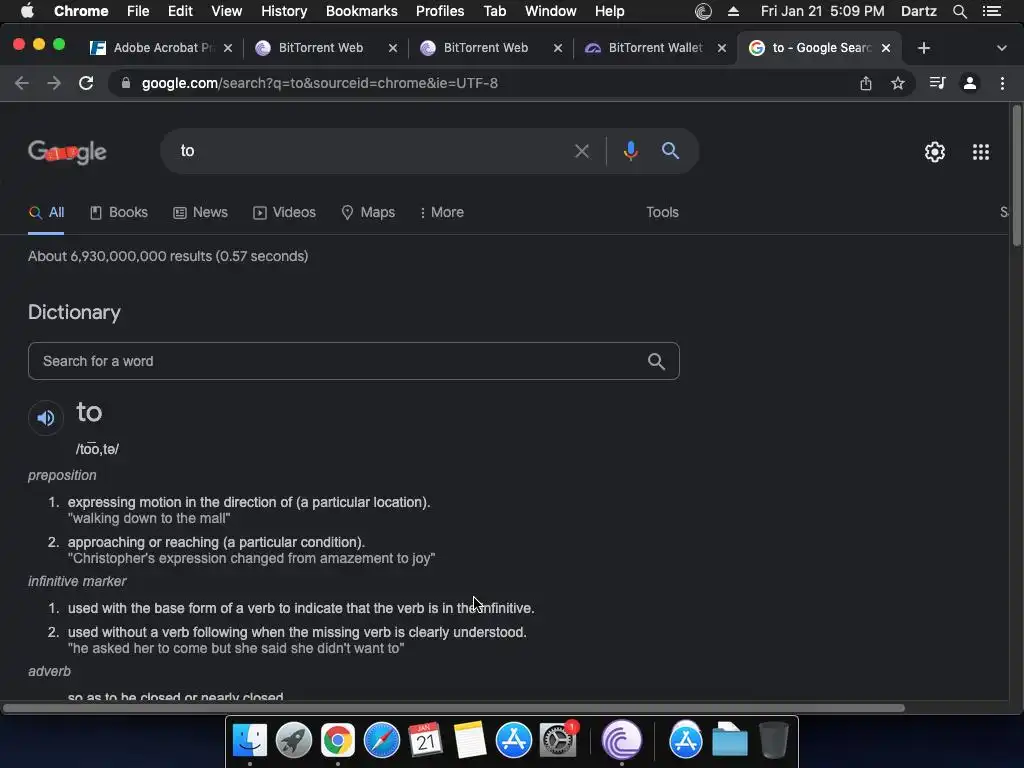Click Chrome icon in the dock
The width and height of the screenshot is (1024, 768).
[x=337, y=740]
